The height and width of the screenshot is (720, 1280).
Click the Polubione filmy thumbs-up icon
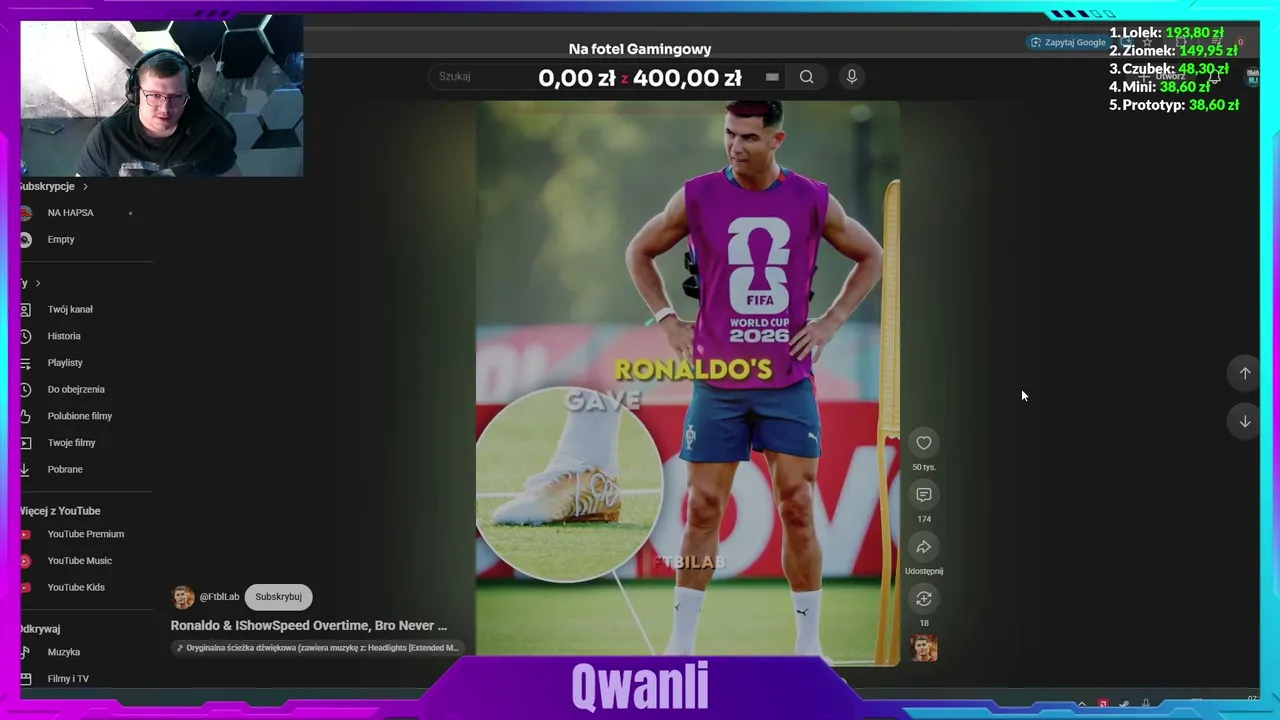click(25, 416)
